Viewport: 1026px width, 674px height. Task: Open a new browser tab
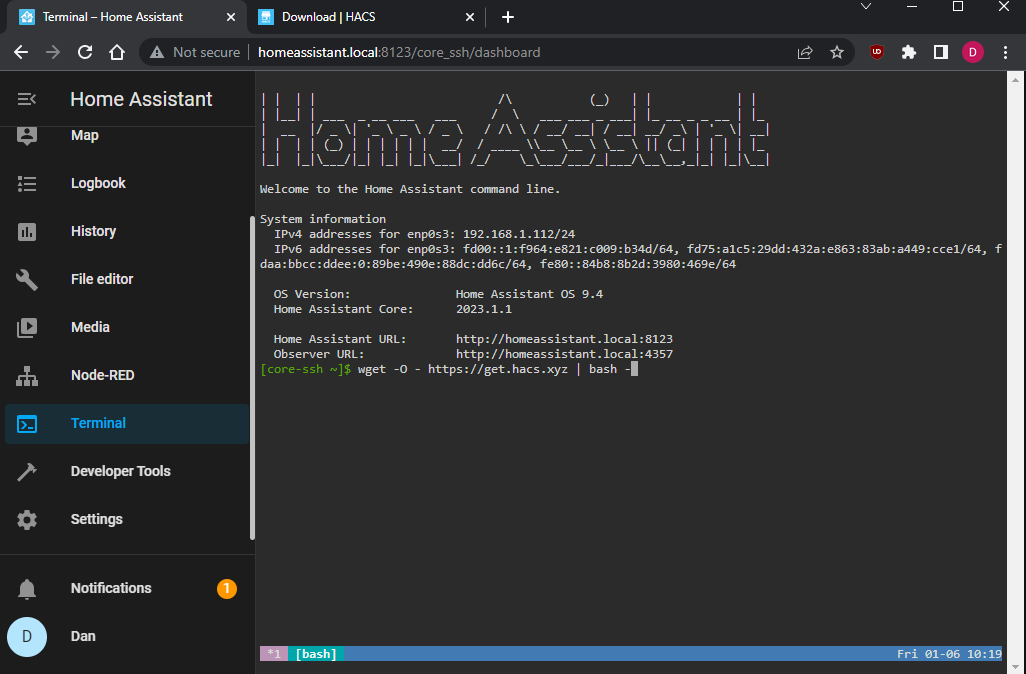pos(508,17)
